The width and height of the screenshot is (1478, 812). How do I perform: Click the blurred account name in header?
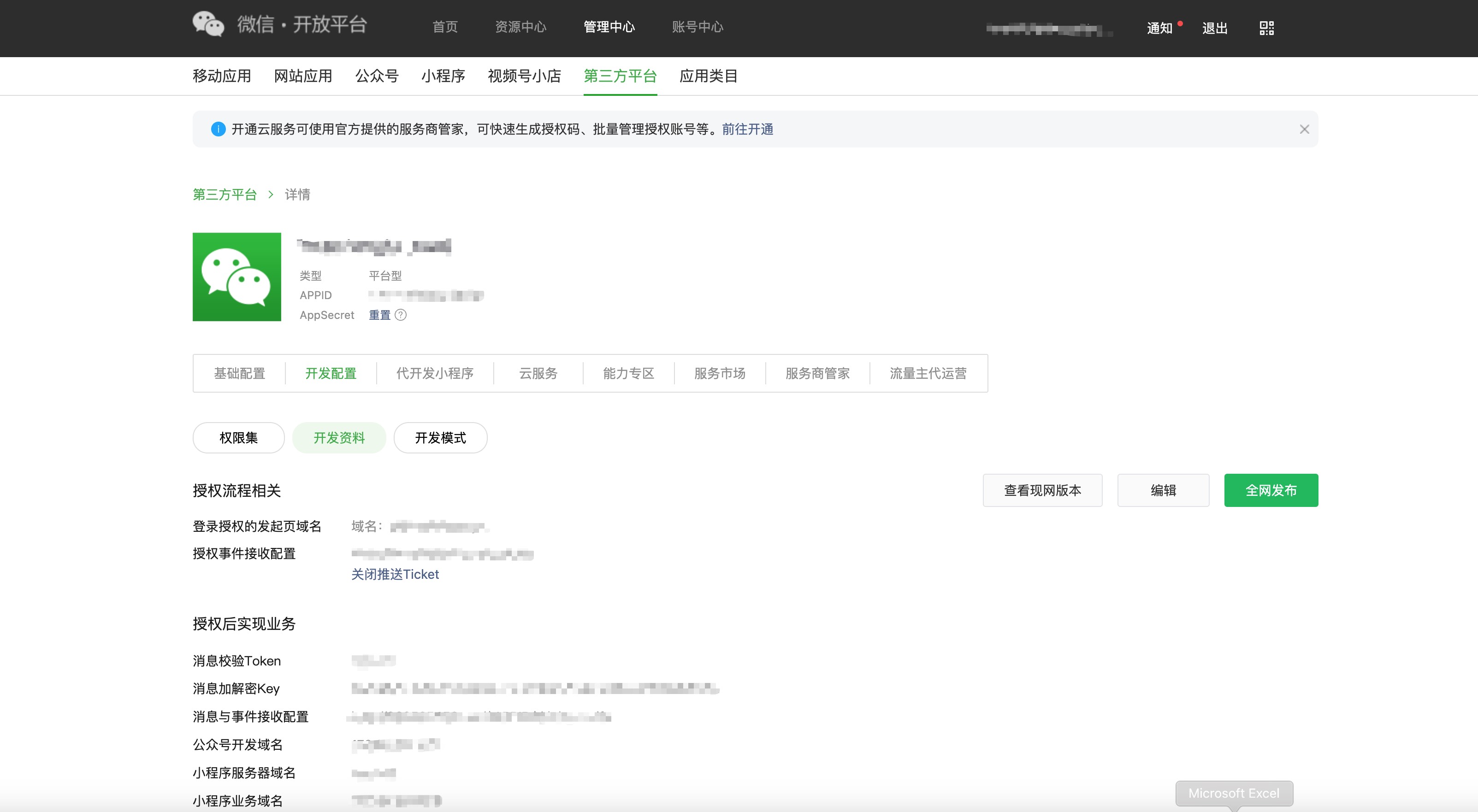click(x=1049, y=29)
